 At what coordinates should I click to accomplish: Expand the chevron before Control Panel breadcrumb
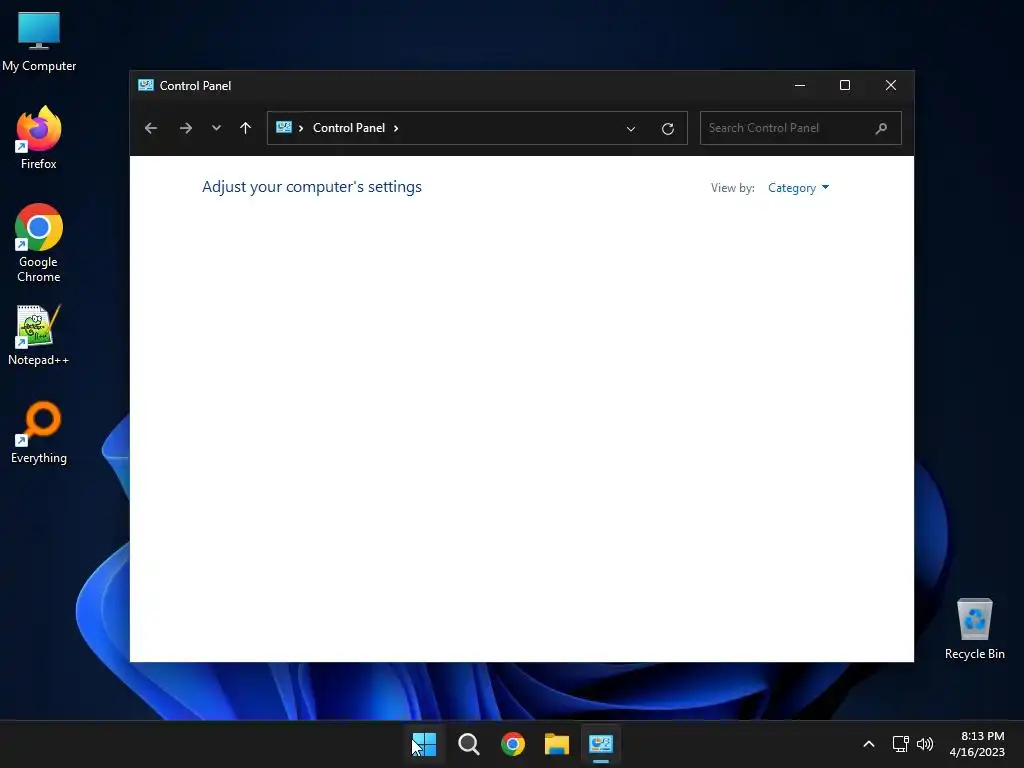(x=300, y=128)
